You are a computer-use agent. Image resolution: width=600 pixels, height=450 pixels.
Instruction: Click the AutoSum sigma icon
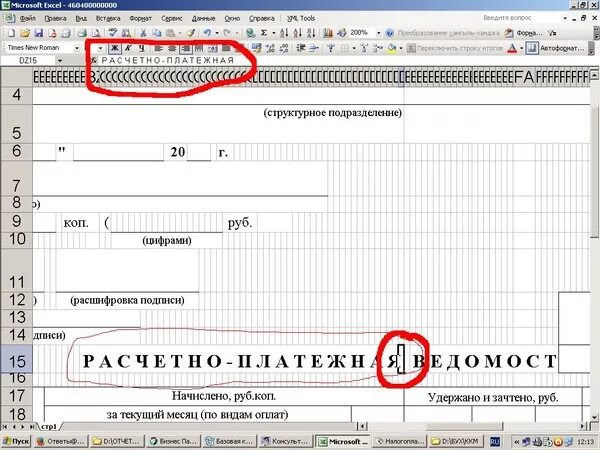pos(264,33)
